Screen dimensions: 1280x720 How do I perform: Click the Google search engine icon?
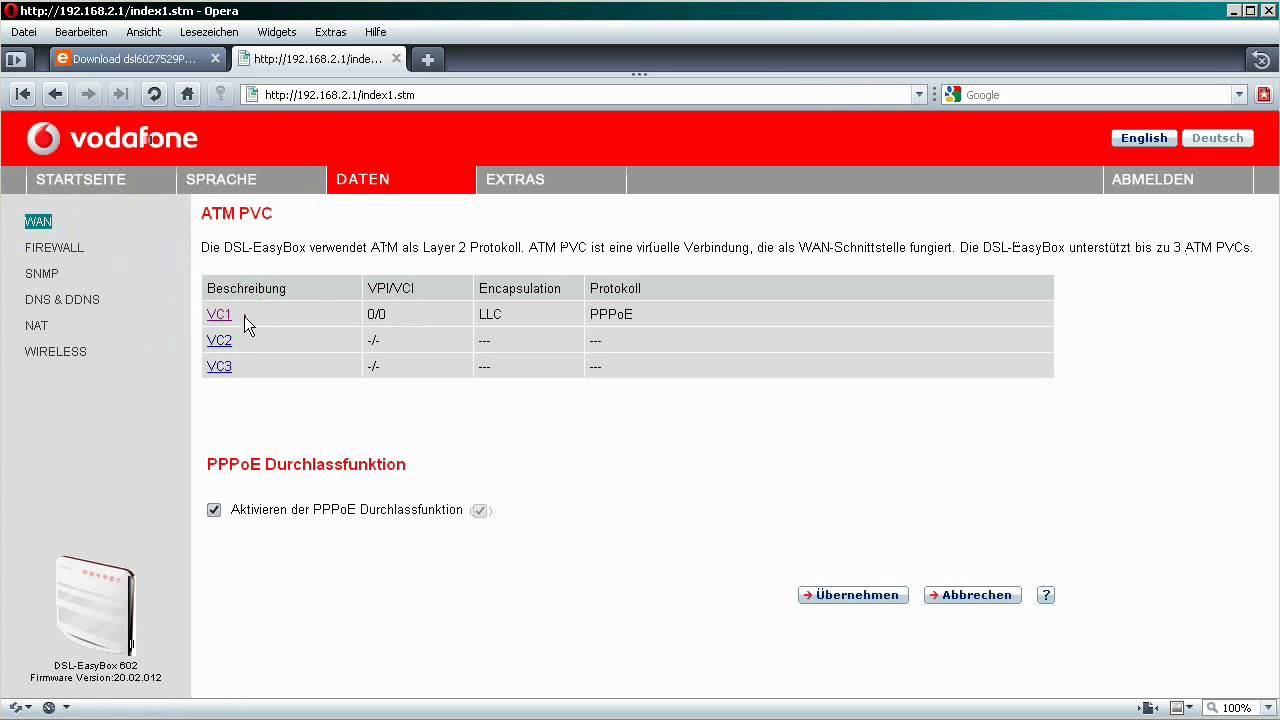coord(952,95)
